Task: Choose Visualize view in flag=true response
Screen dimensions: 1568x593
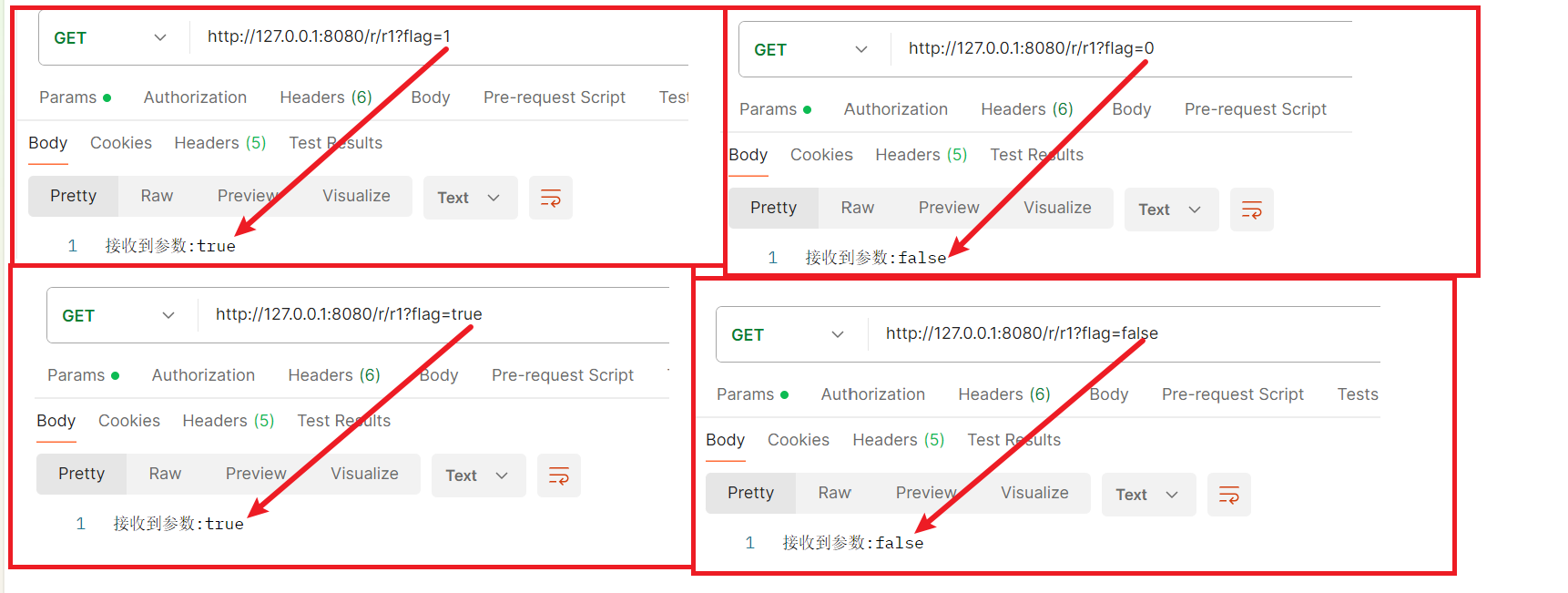Action: (364, 474)
